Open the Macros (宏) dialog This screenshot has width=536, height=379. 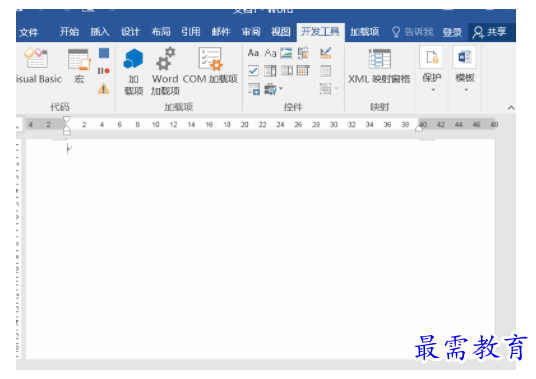click(79, 66)
